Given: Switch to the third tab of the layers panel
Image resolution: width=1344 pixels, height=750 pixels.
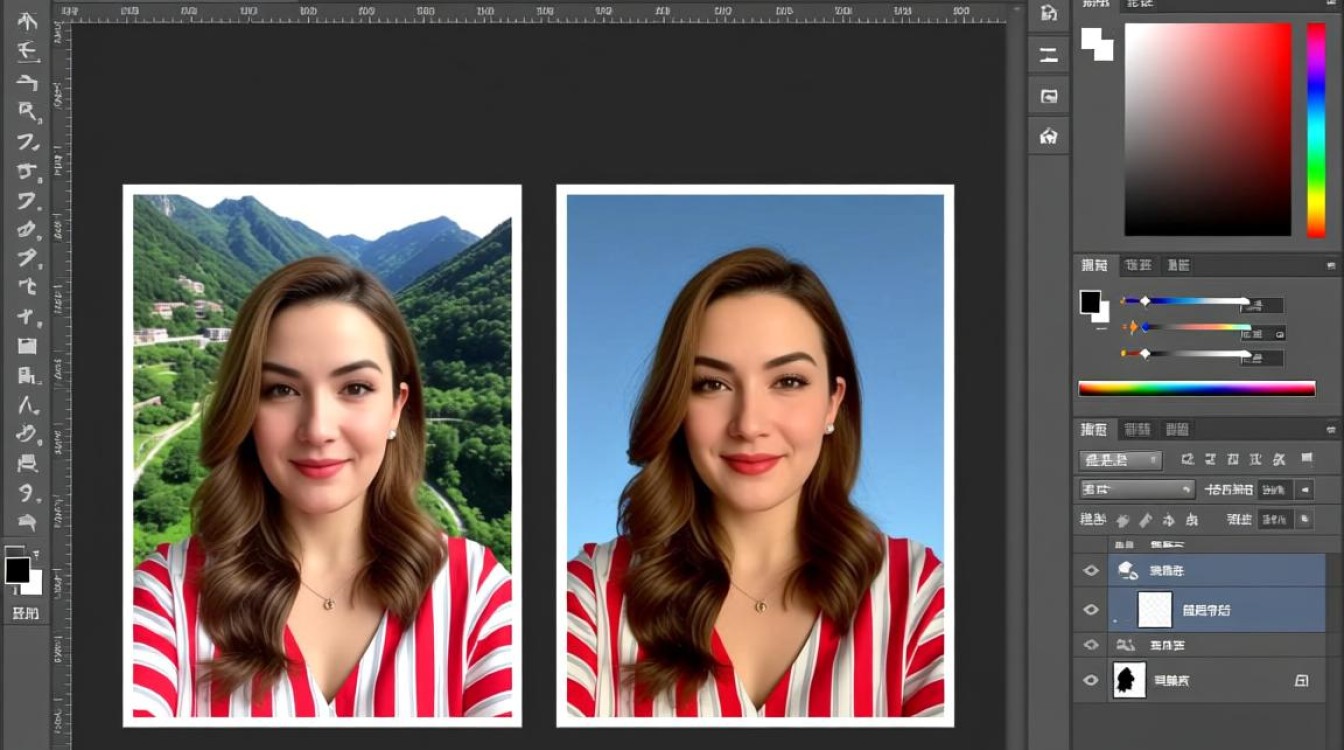Looking at the screenshot, I should [x=1177, y=429].
